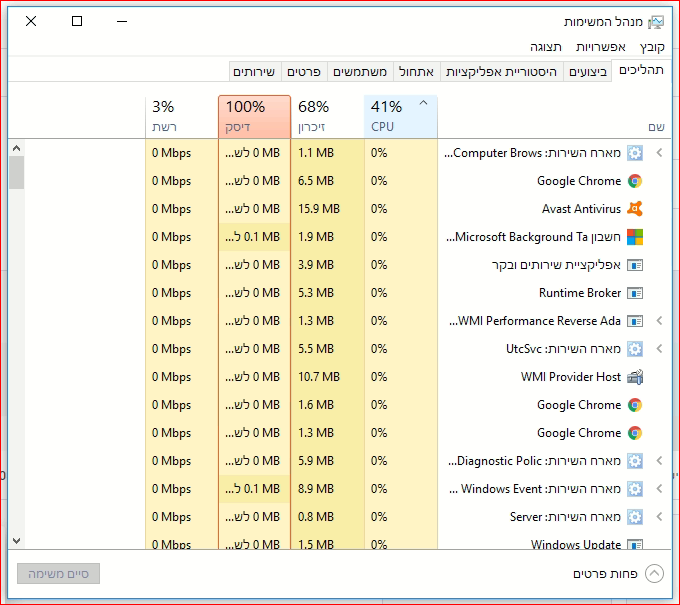Click the scrollbar up arrow

pos(16,148)
